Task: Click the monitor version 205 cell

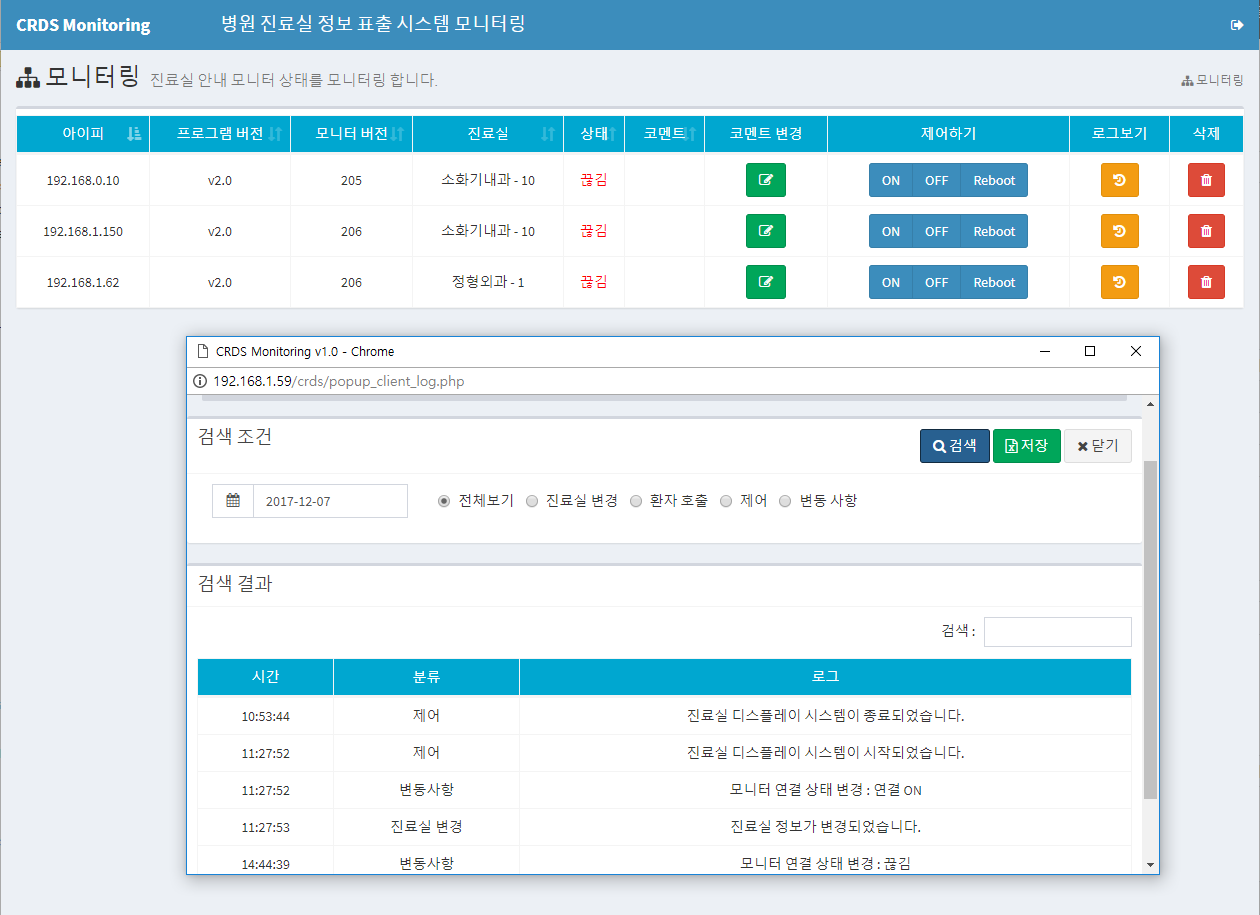Action: (351, 180)
